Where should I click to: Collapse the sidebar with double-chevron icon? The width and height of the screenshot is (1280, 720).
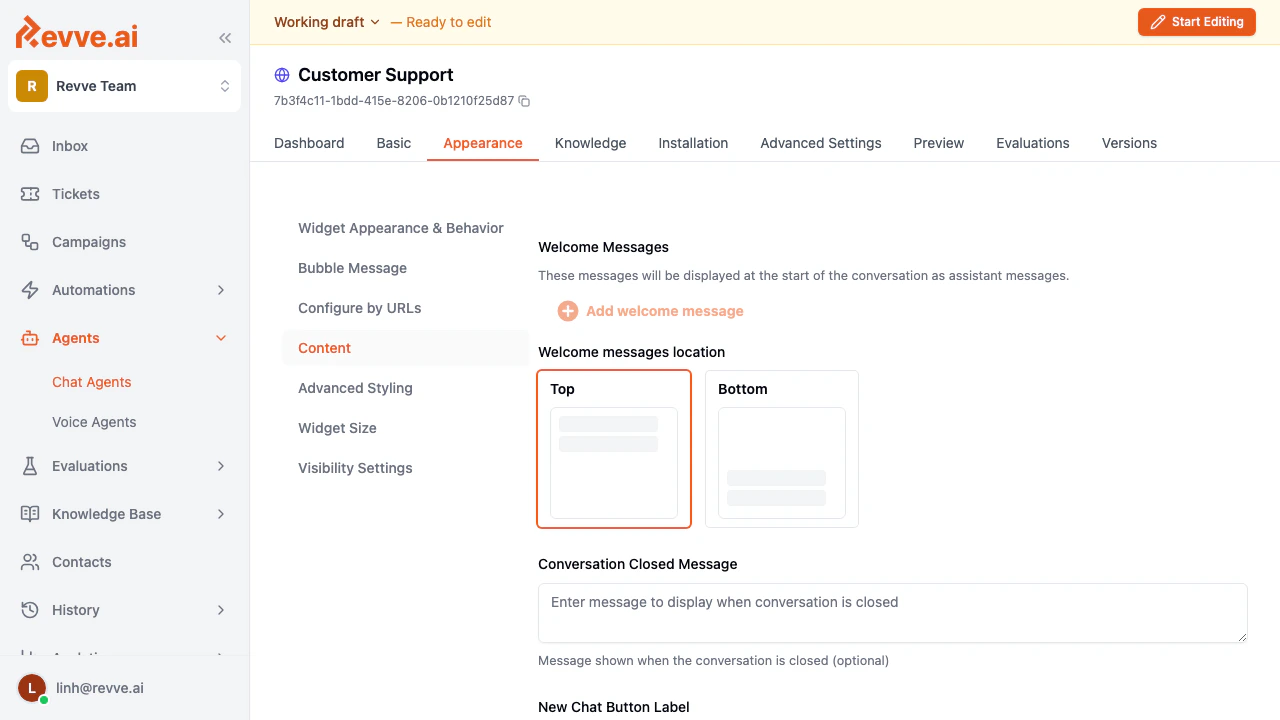[225, 38]
